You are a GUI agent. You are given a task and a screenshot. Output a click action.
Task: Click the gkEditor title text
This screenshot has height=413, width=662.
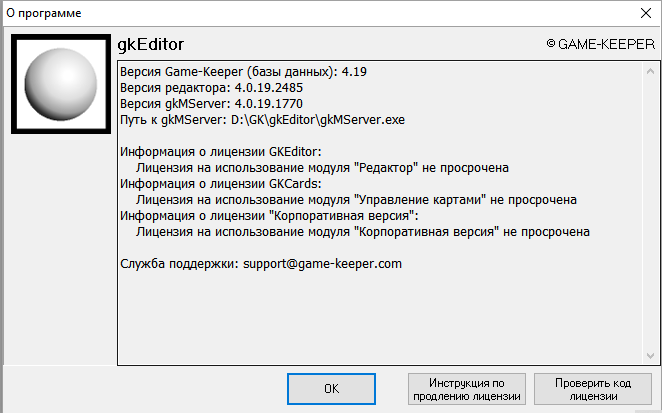point(151,44)
